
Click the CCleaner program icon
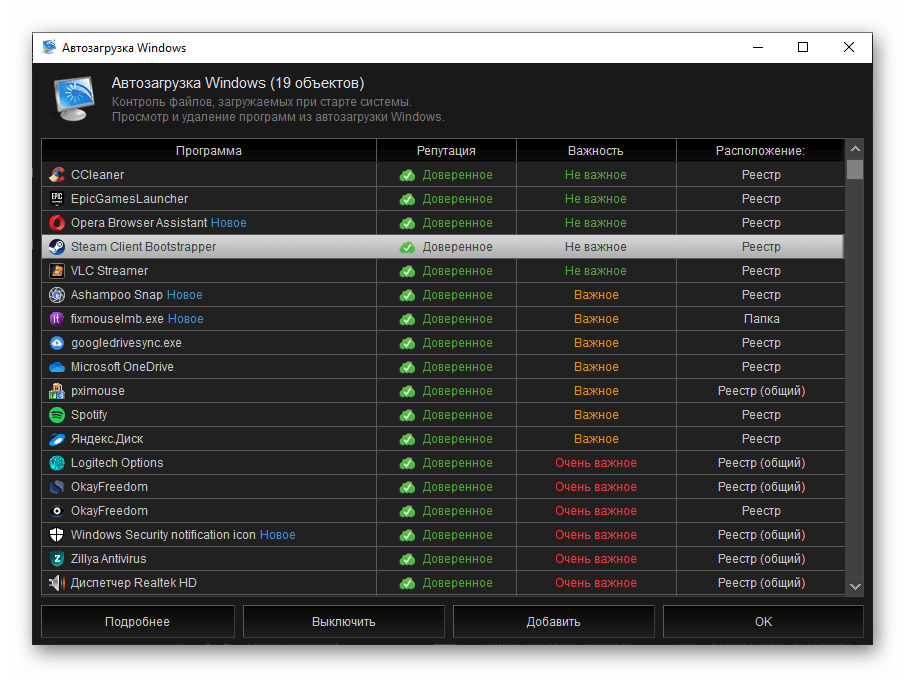point(57,174)
